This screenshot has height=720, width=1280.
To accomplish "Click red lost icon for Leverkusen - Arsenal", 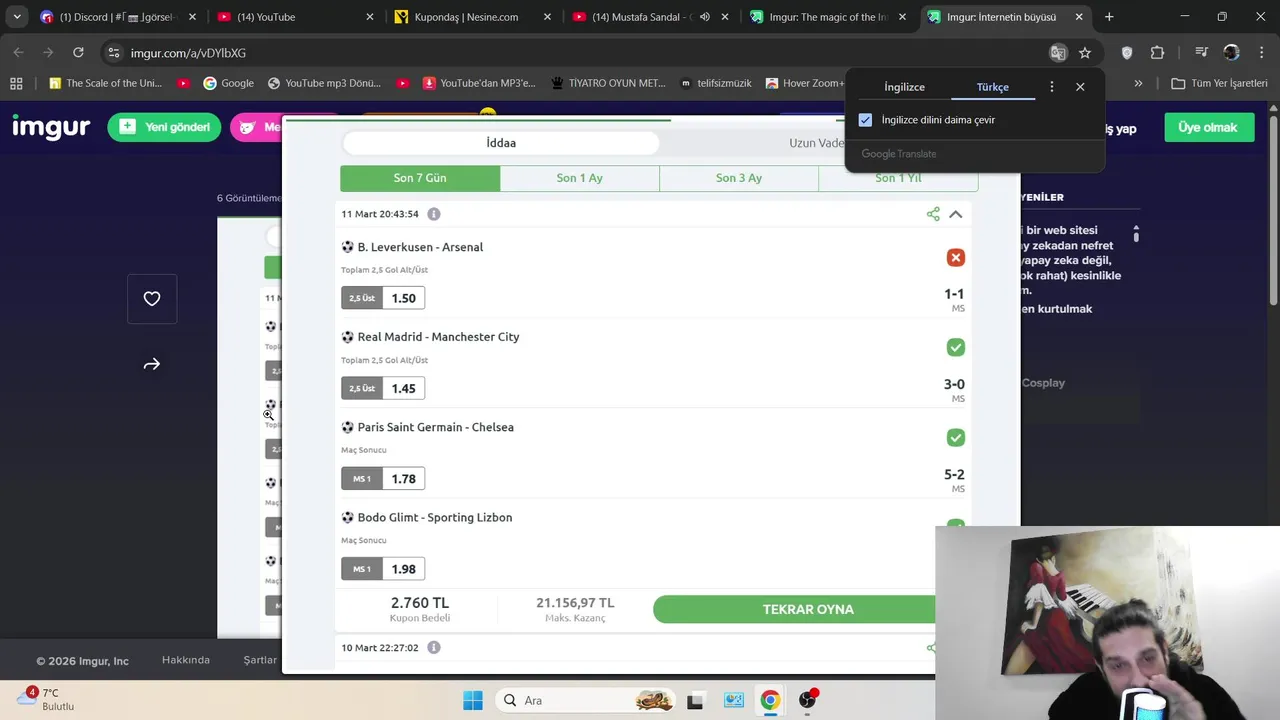I will coord(956,257).
